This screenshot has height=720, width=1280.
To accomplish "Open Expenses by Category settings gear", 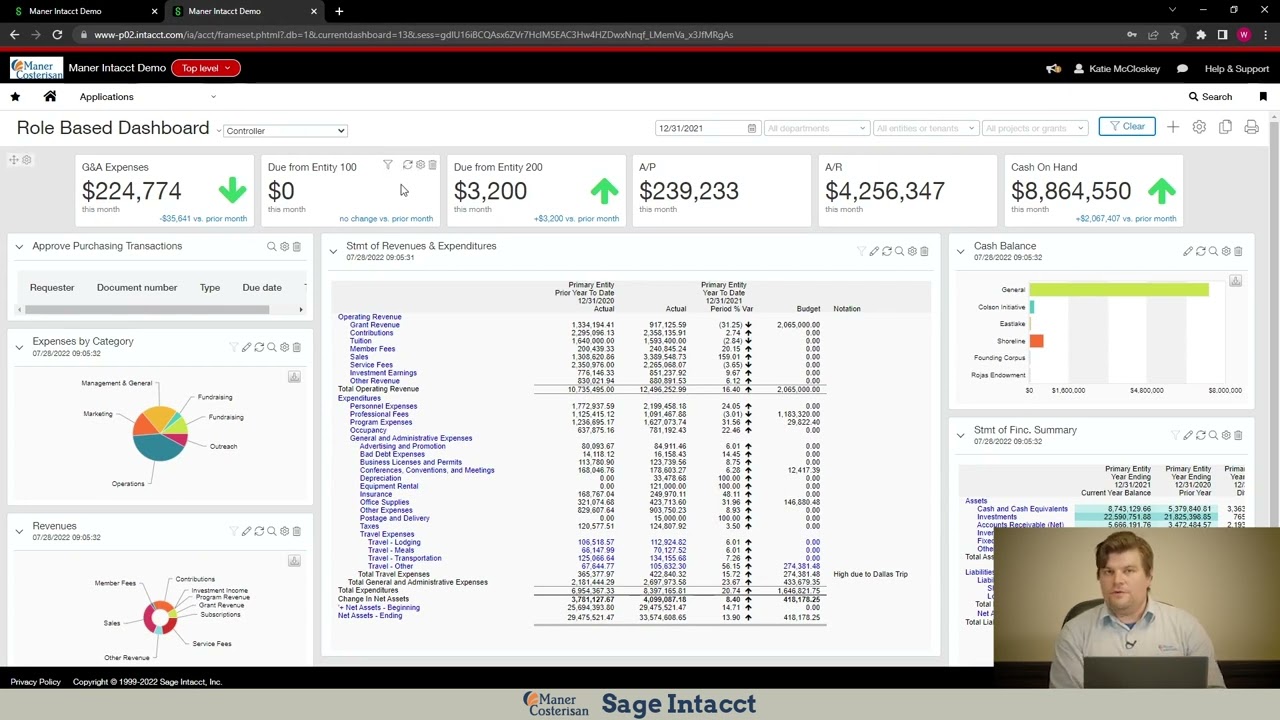I will click(x=284, y=347).
